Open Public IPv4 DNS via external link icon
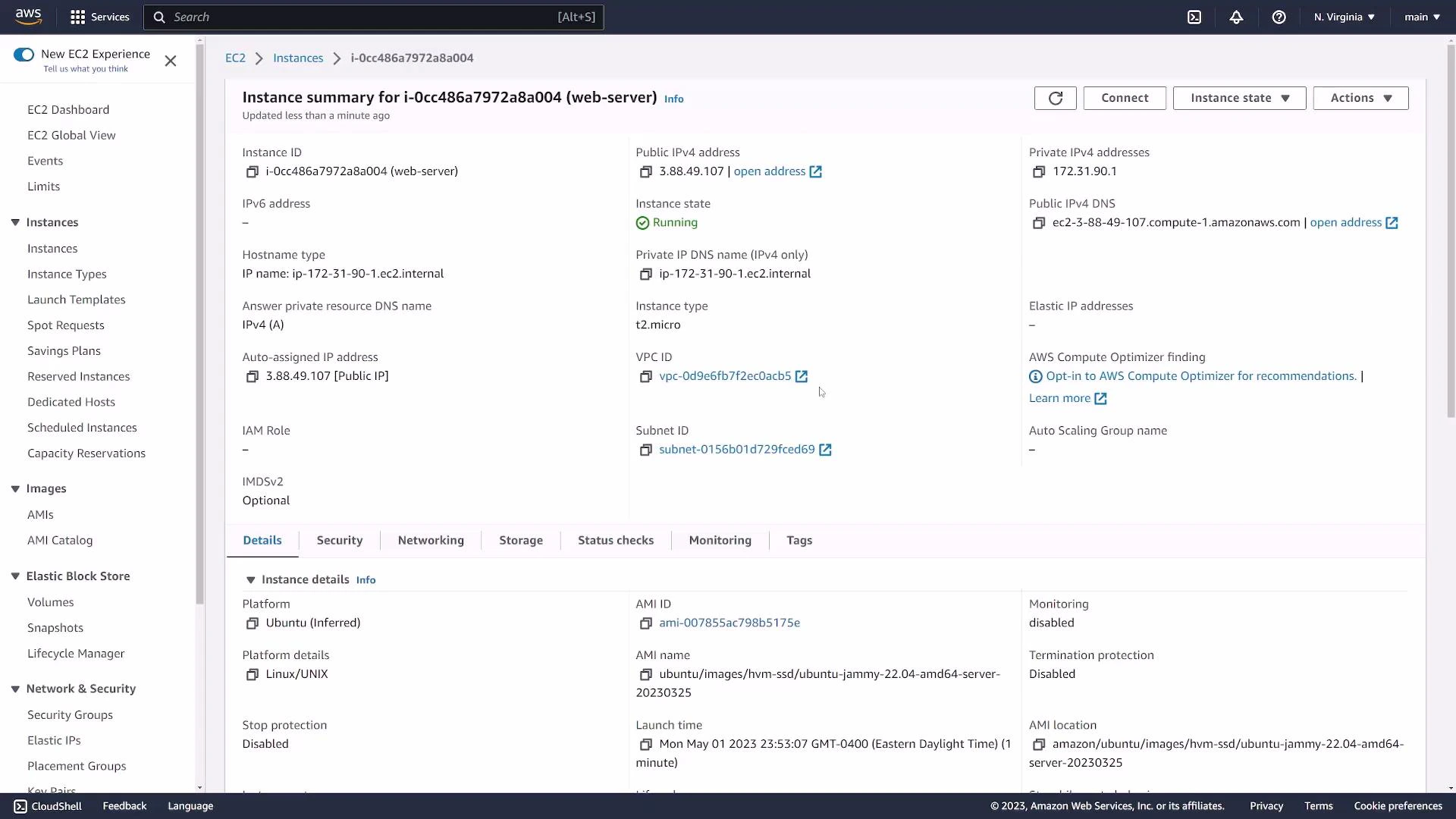 (1392, 222)
